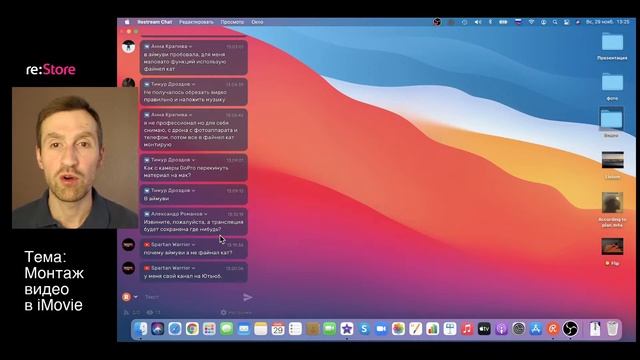The image size is (640, 360).
Task: Open Apple TV from the Dock
Action: pos(484,329)
